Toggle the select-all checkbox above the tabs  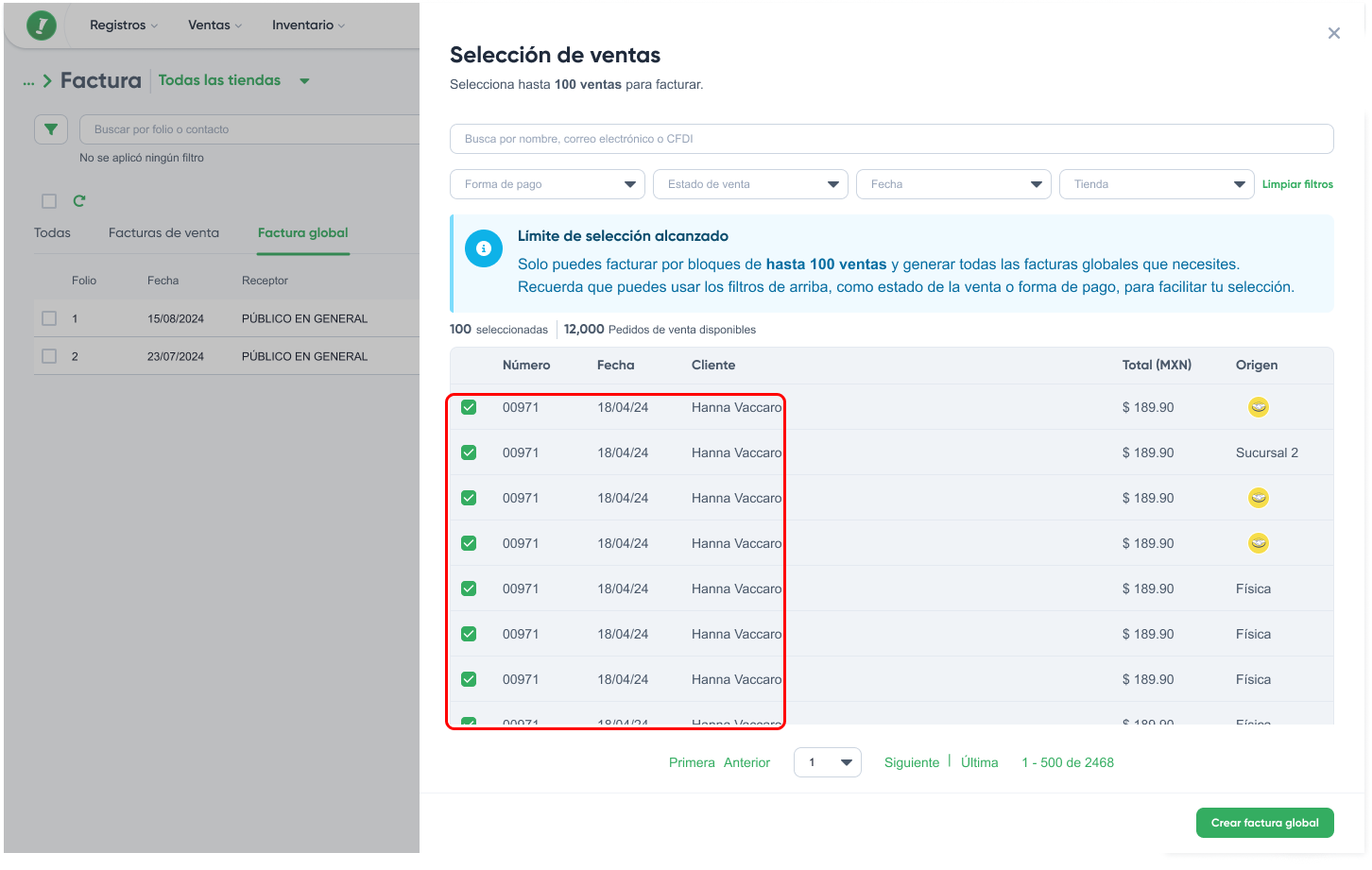coord(49,200)
